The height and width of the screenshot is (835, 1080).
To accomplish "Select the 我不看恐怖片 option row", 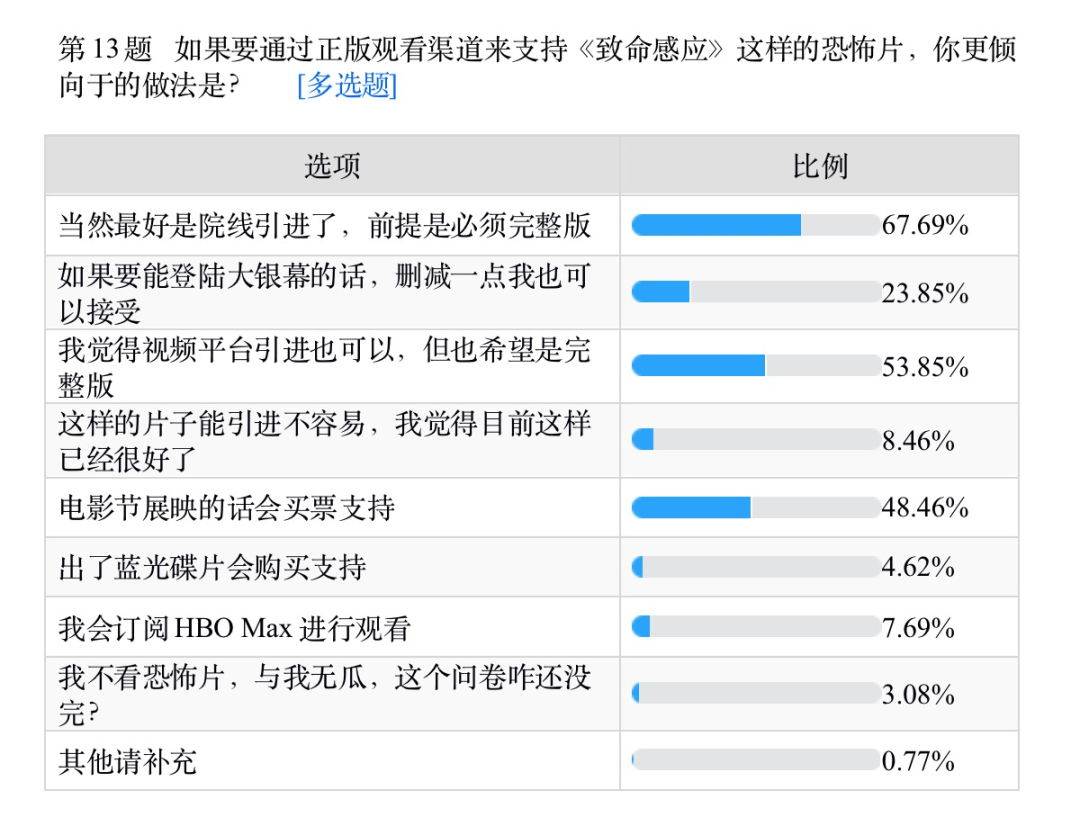I will pos(324,694).
